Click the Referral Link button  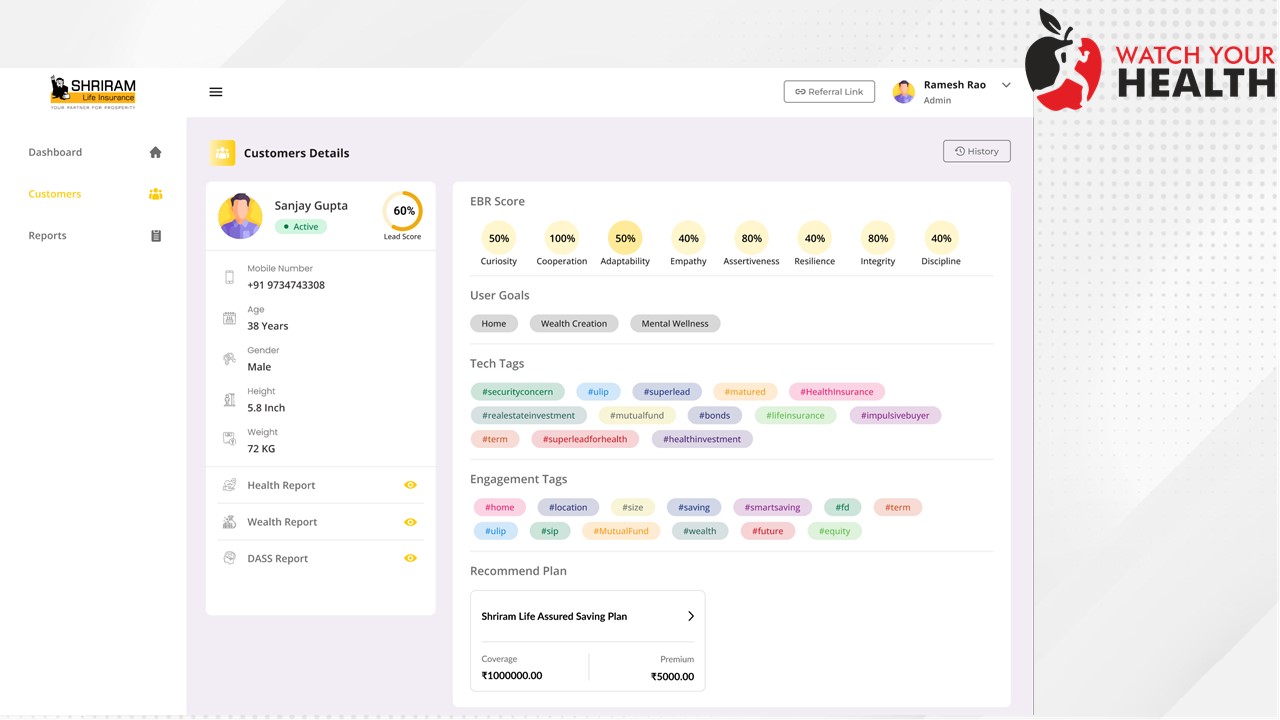click(829, 92)
